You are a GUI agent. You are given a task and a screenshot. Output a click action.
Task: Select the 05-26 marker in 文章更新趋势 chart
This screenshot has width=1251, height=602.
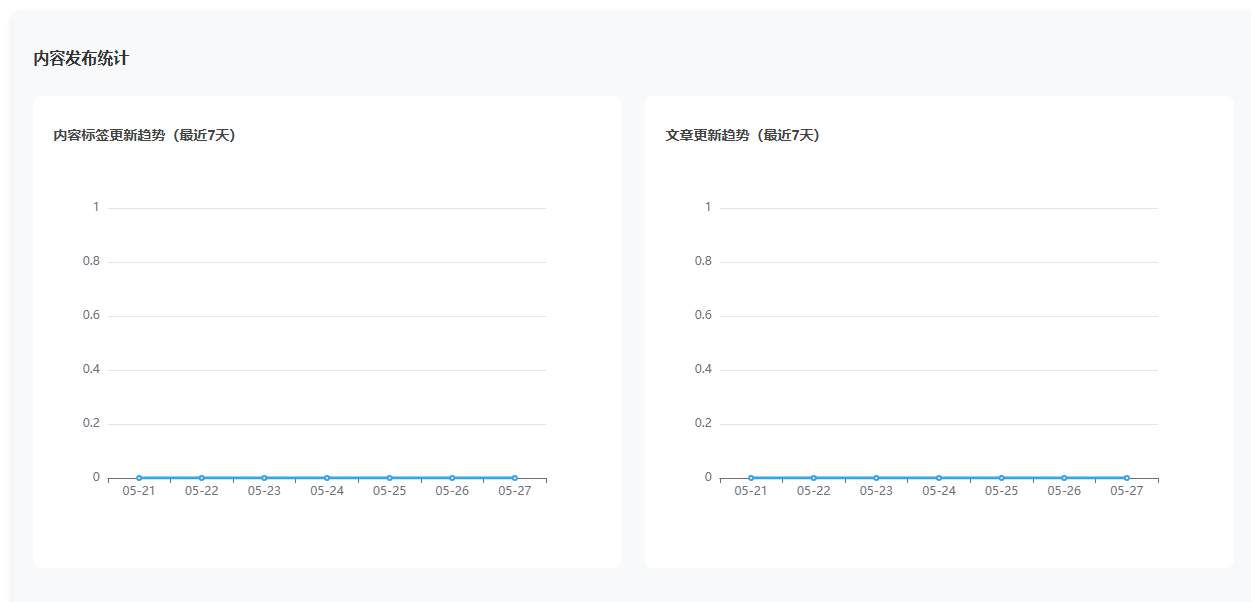click(x=1064, y=478)
